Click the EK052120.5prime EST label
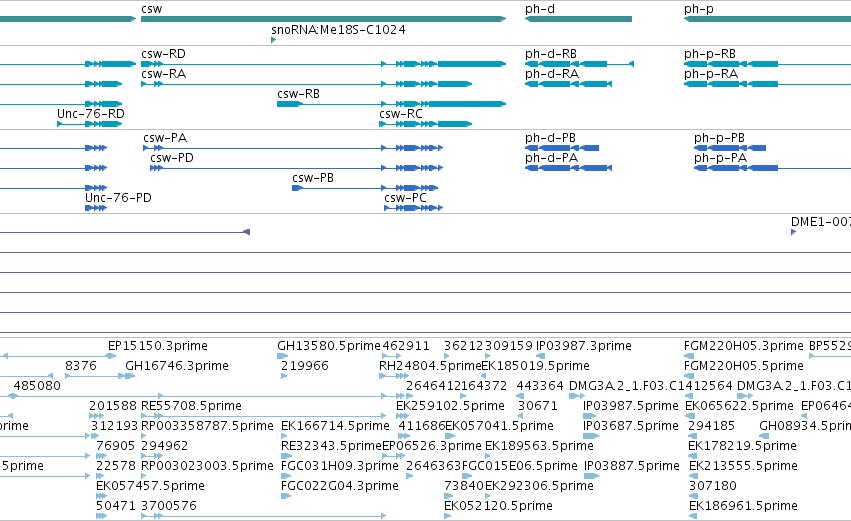The image size is (851, 521). [498, 507]
